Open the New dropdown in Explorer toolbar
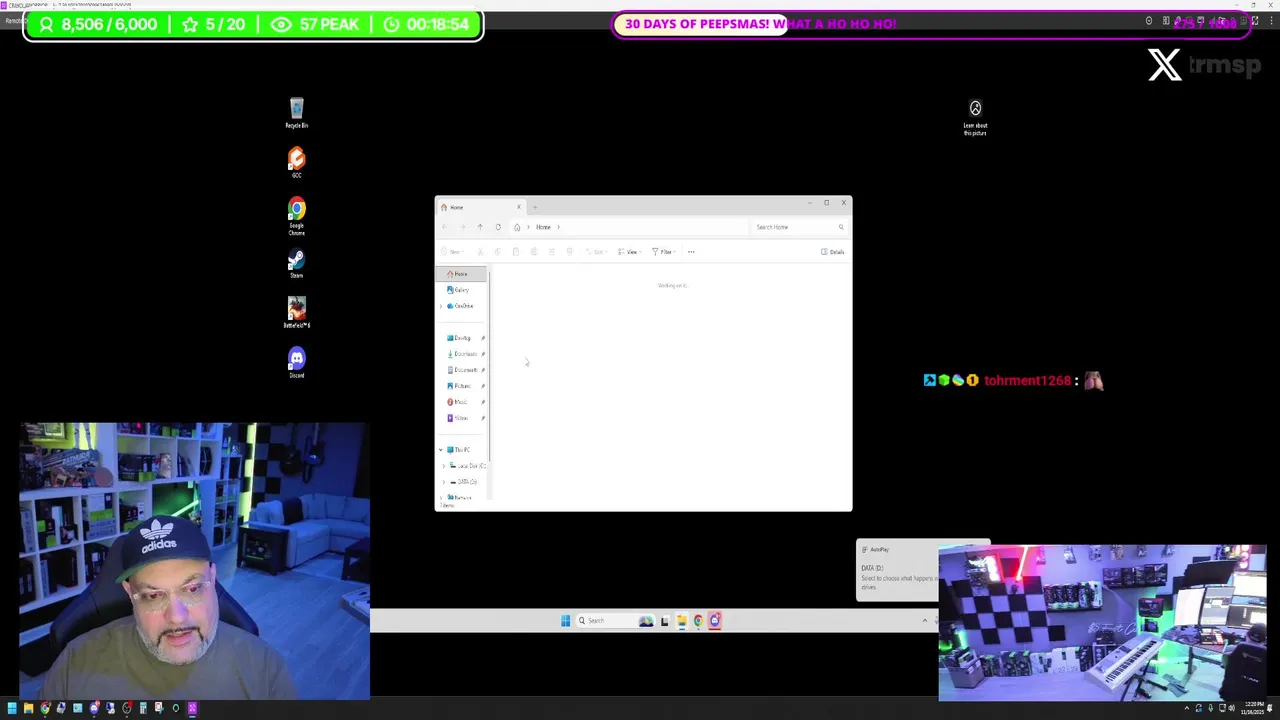 point(454,252)
